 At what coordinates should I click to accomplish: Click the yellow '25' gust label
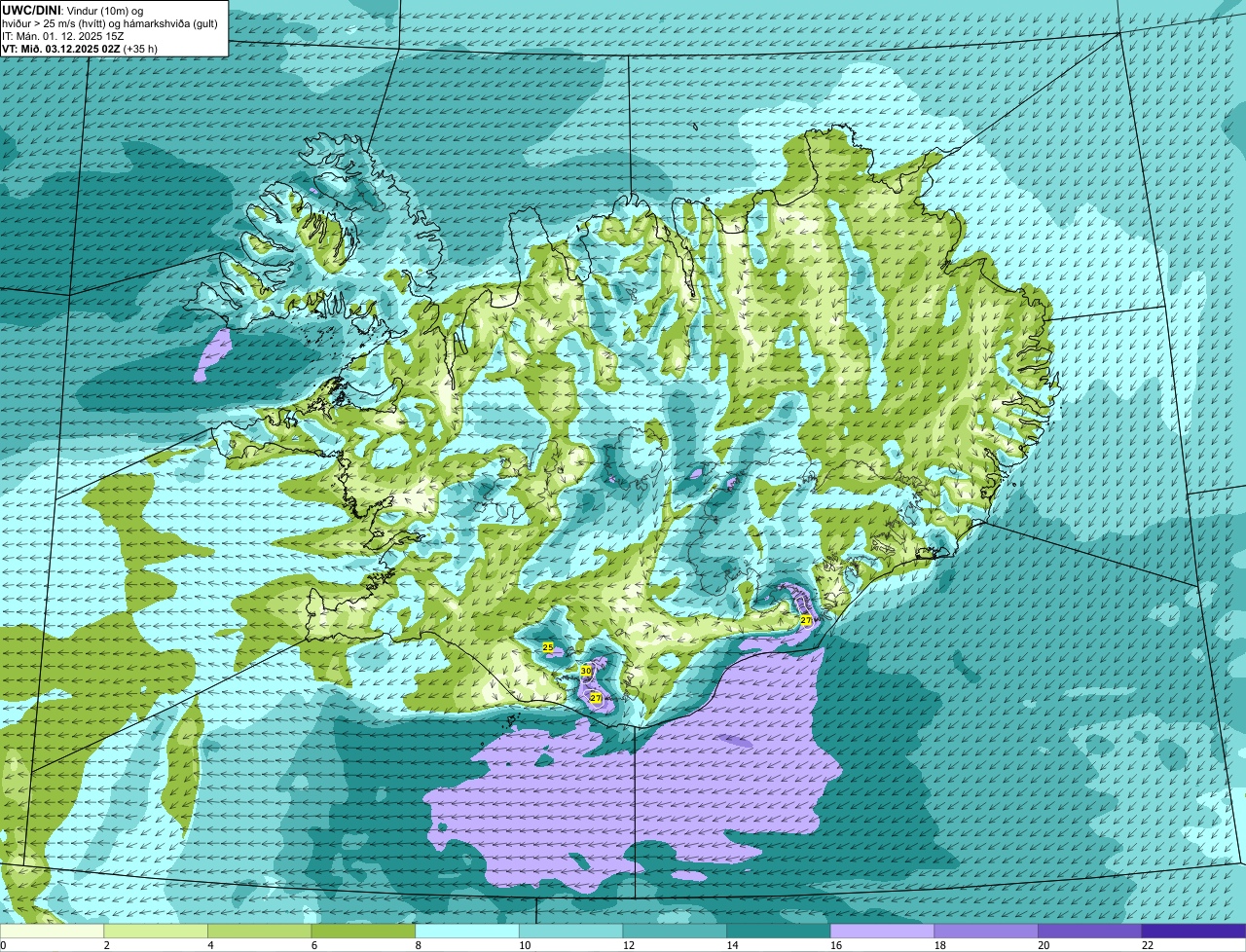point(547,647)
